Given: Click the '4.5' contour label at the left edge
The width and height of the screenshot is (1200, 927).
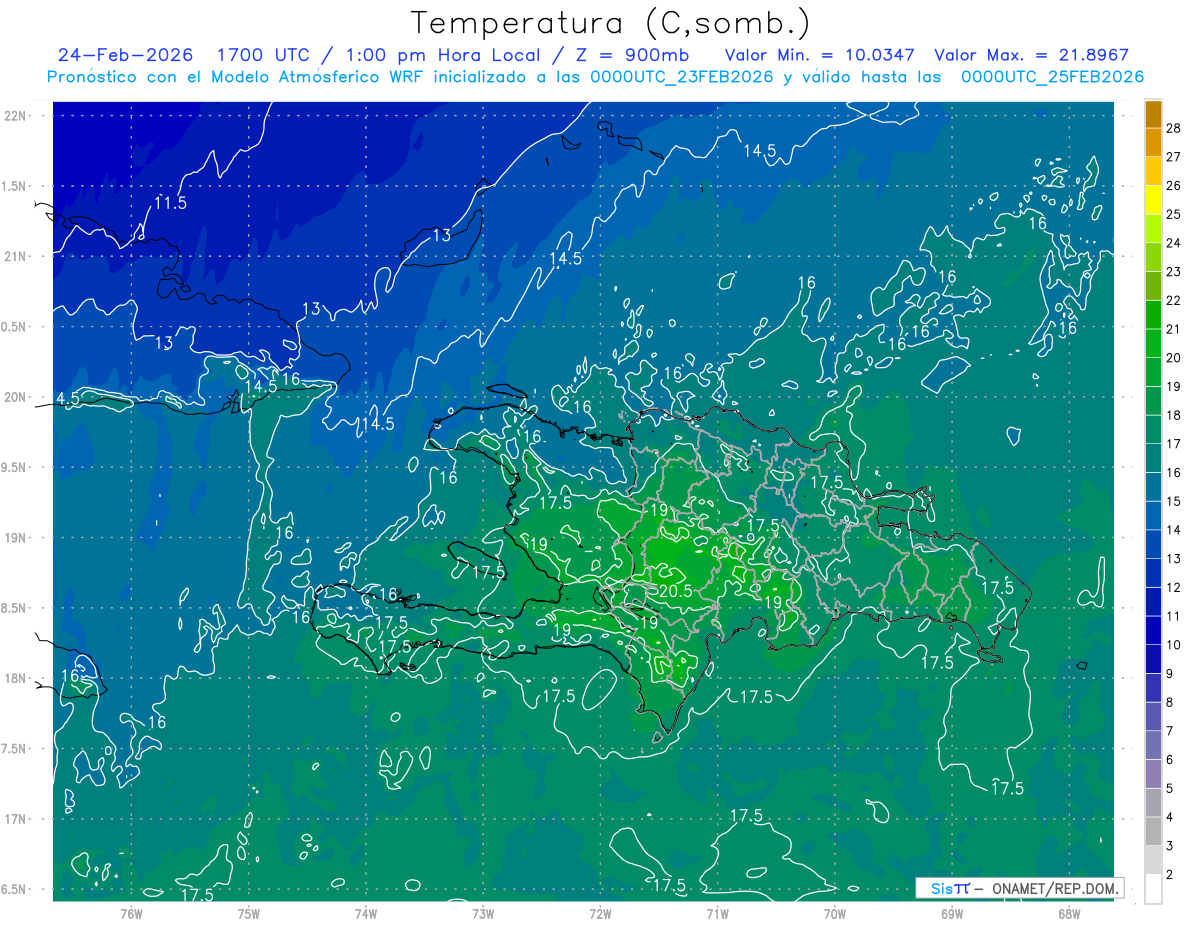Looking at the screenshot, I should (68, 398).
